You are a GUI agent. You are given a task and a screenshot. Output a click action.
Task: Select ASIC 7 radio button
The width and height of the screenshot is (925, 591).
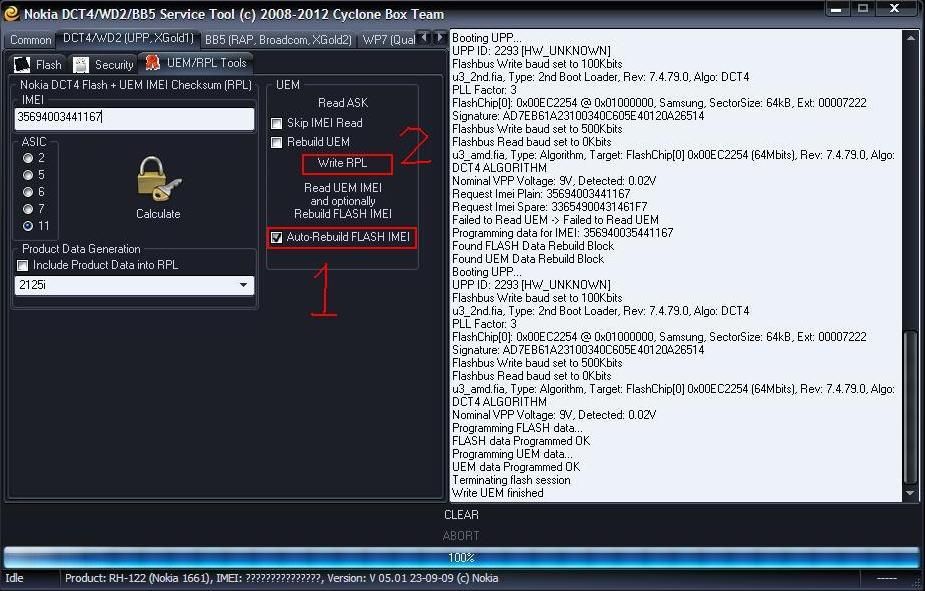point(28,209)
